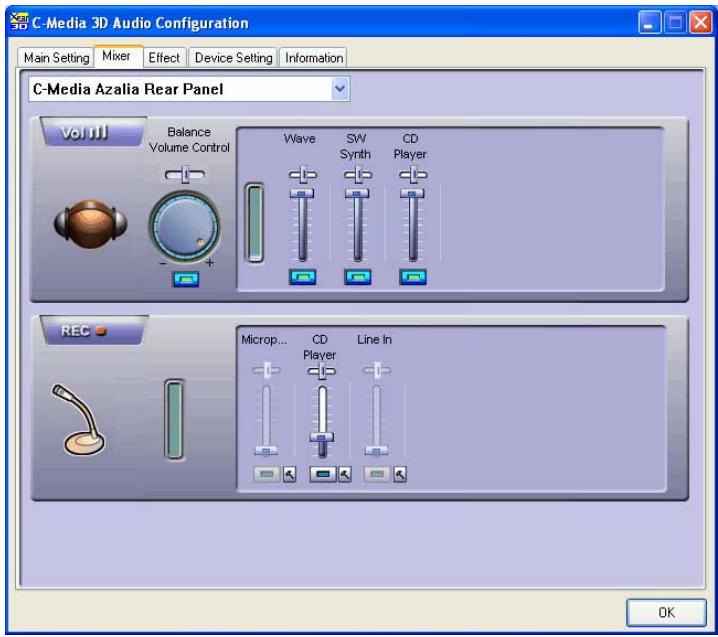Click the SW Synth balance slider
The image size is (718, 637).
pos(358,175)
